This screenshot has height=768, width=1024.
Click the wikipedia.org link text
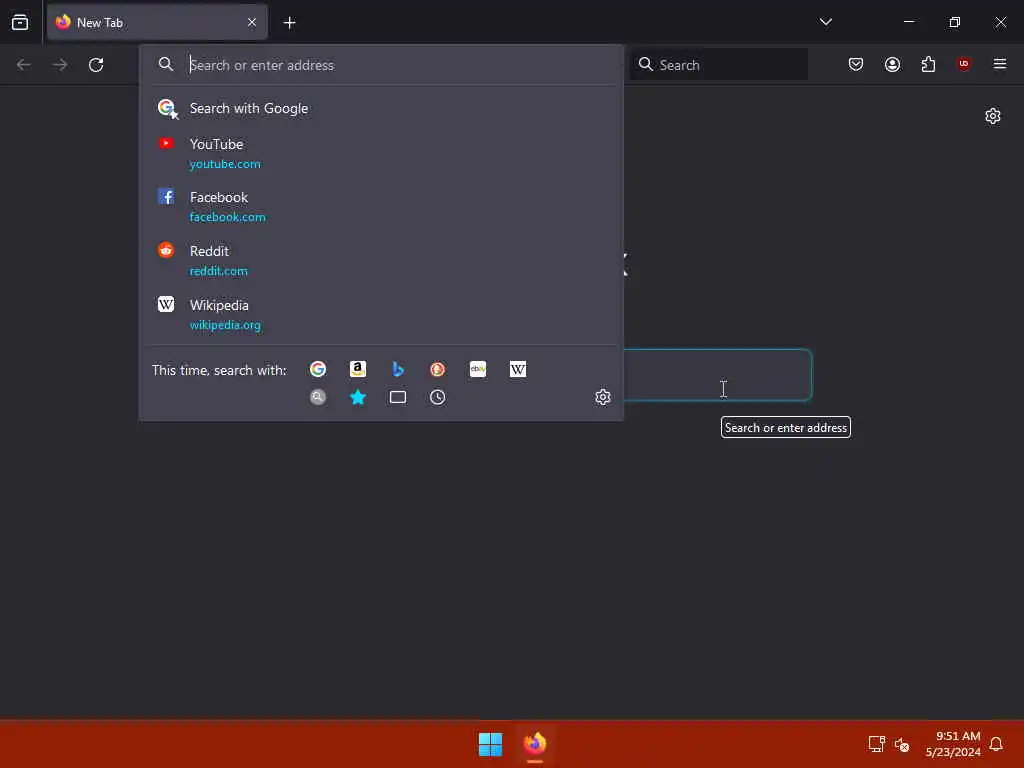[225, 325]
